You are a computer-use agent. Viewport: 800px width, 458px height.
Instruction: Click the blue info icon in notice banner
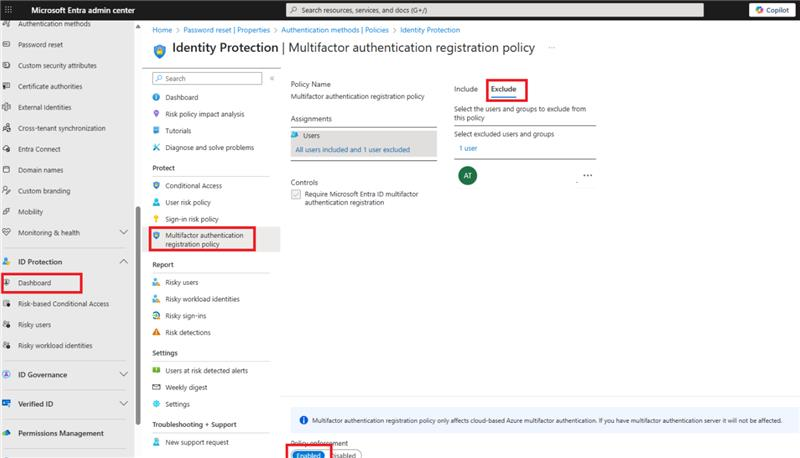pyautogui.click(x=304, y=420)
